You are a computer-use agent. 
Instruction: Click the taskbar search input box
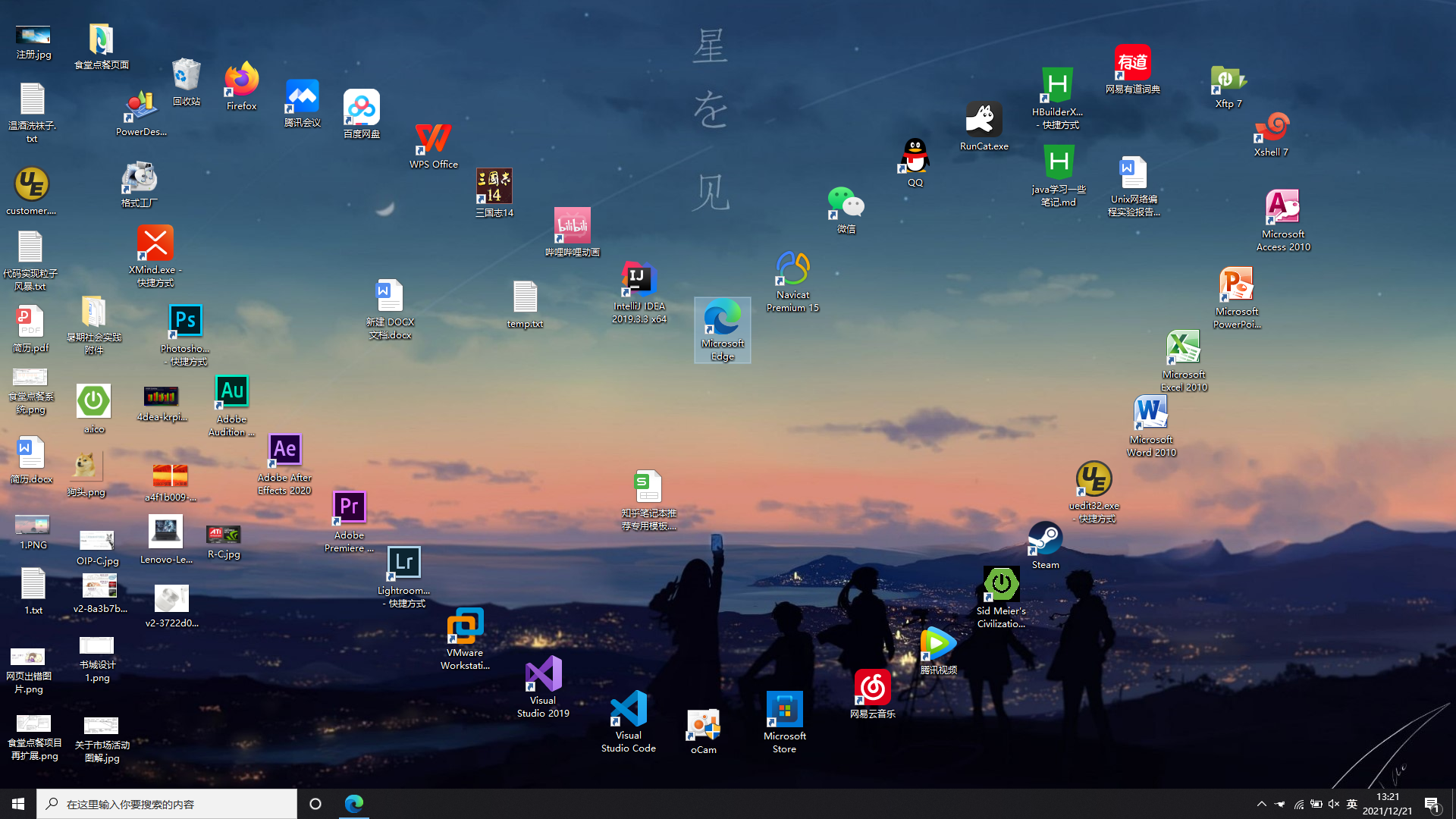(167, 804)
